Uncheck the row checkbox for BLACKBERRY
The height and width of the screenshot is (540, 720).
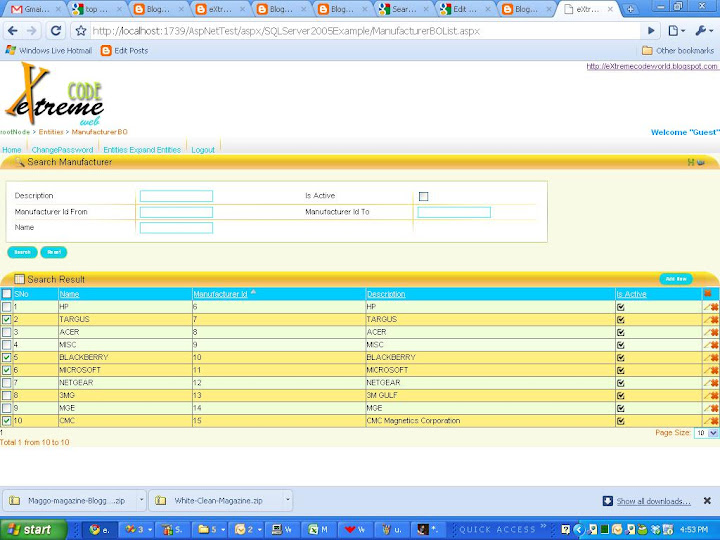pyautogui.click(x=6, y=358)
